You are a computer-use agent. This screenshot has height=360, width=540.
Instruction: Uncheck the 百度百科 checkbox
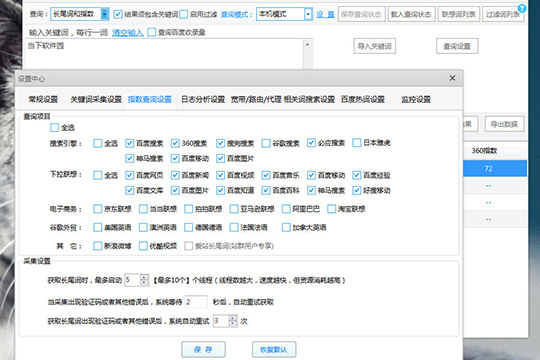[x=266, y=190]
